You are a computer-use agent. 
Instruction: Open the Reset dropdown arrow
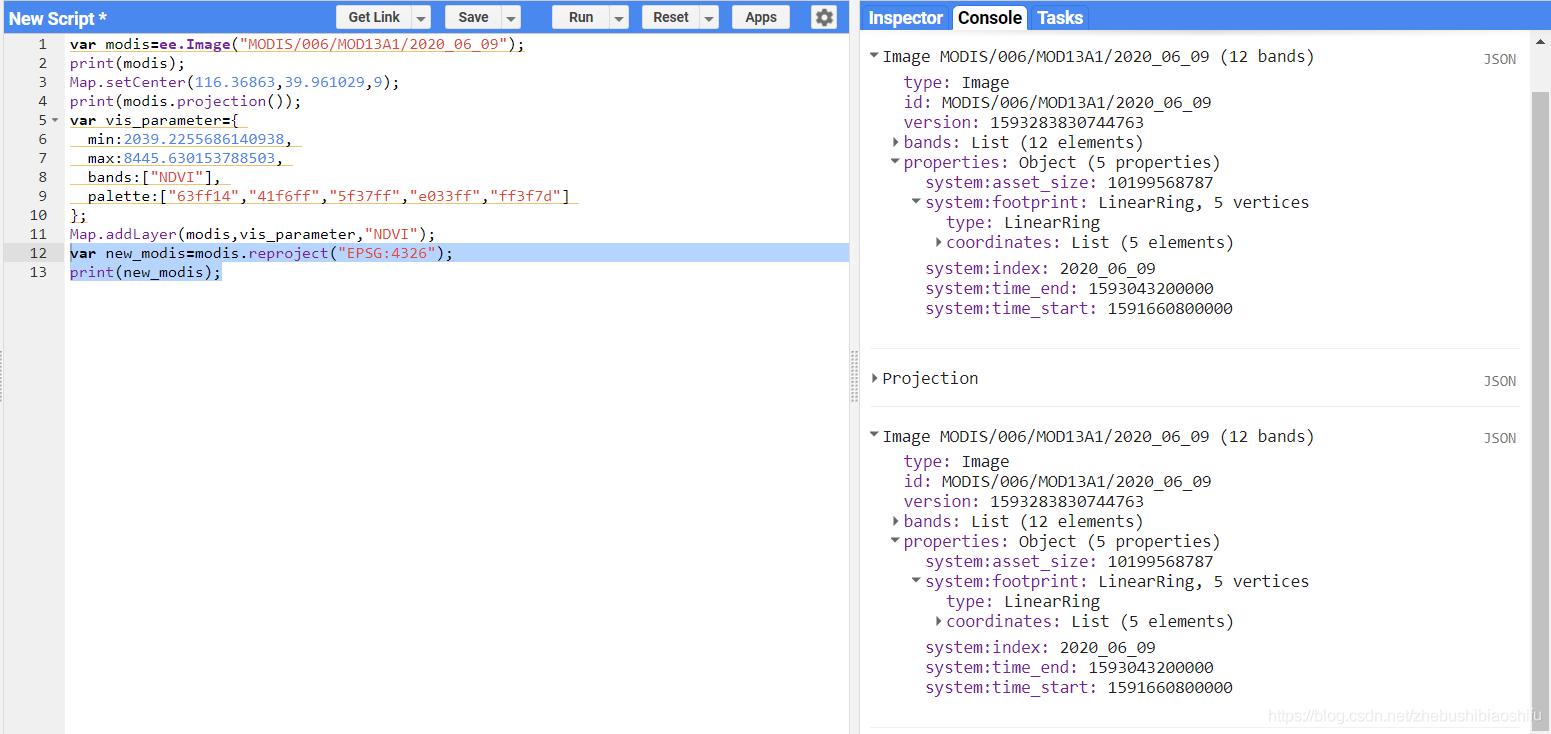709,18
